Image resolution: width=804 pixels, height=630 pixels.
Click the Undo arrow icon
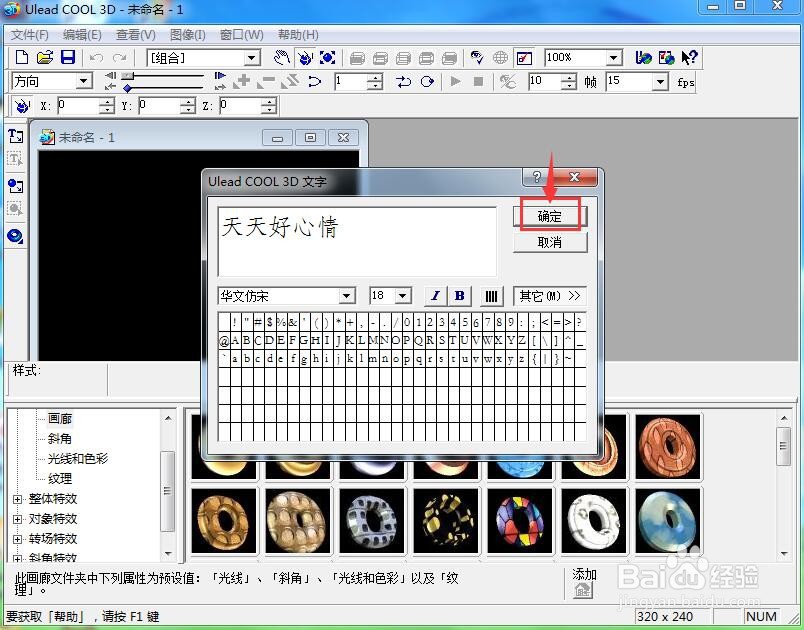pyautogui.click(x=96, y=58)
